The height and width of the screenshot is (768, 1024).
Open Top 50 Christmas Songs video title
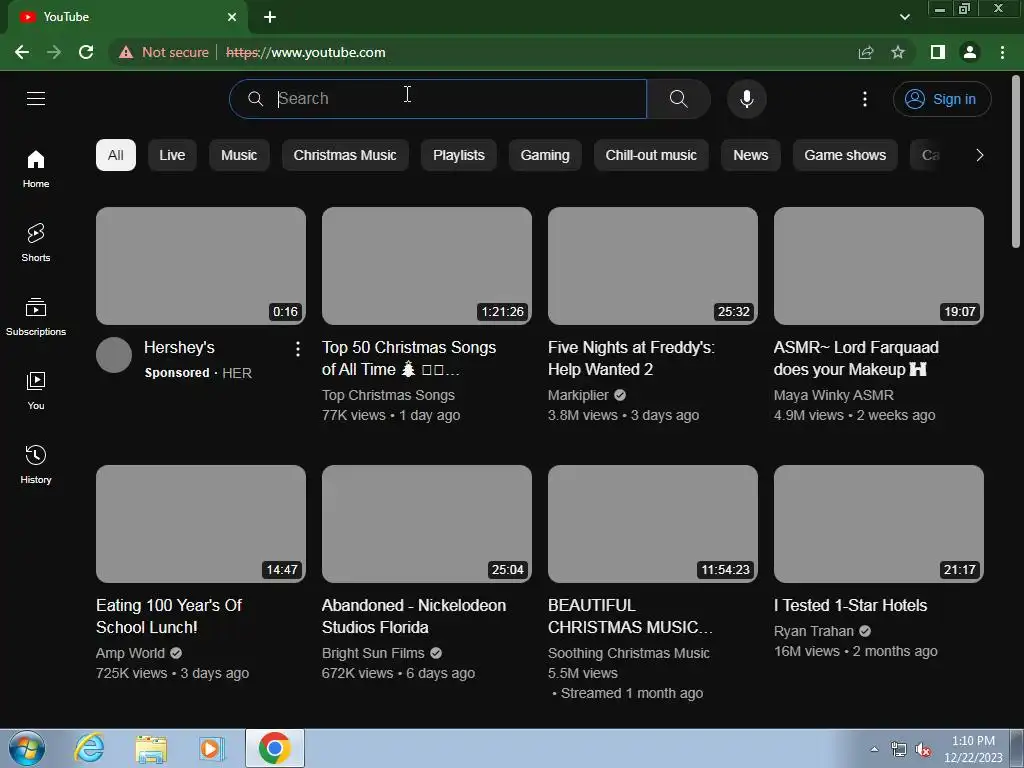pos(409,359)
